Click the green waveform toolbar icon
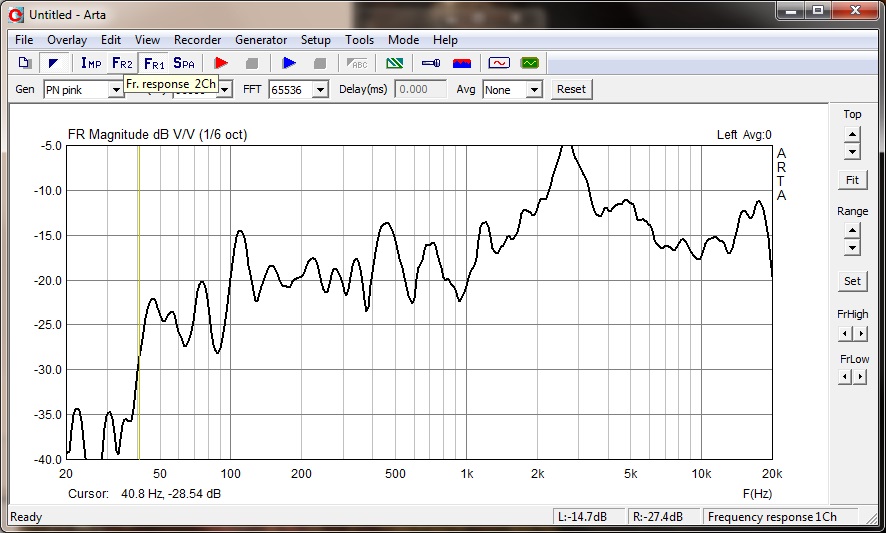Screen dimensions: 886x533 [x=530, y=63]
